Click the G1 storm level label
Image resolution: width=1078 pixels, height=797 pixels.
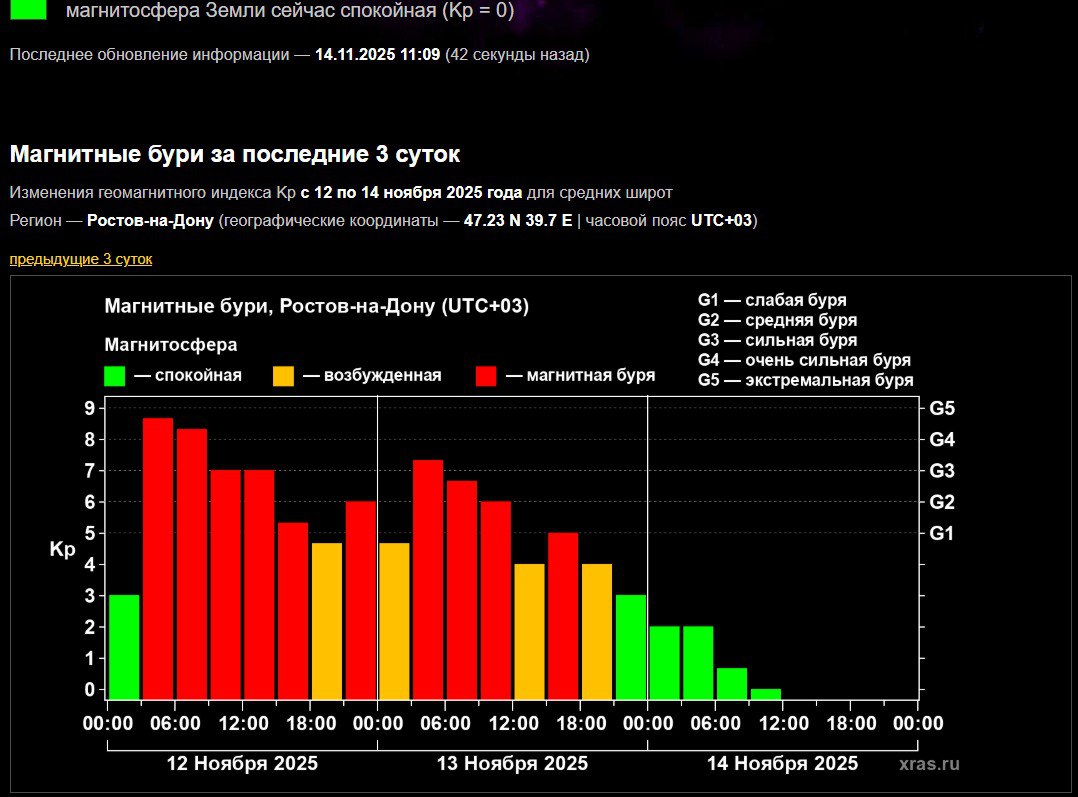tap(942, 533)
